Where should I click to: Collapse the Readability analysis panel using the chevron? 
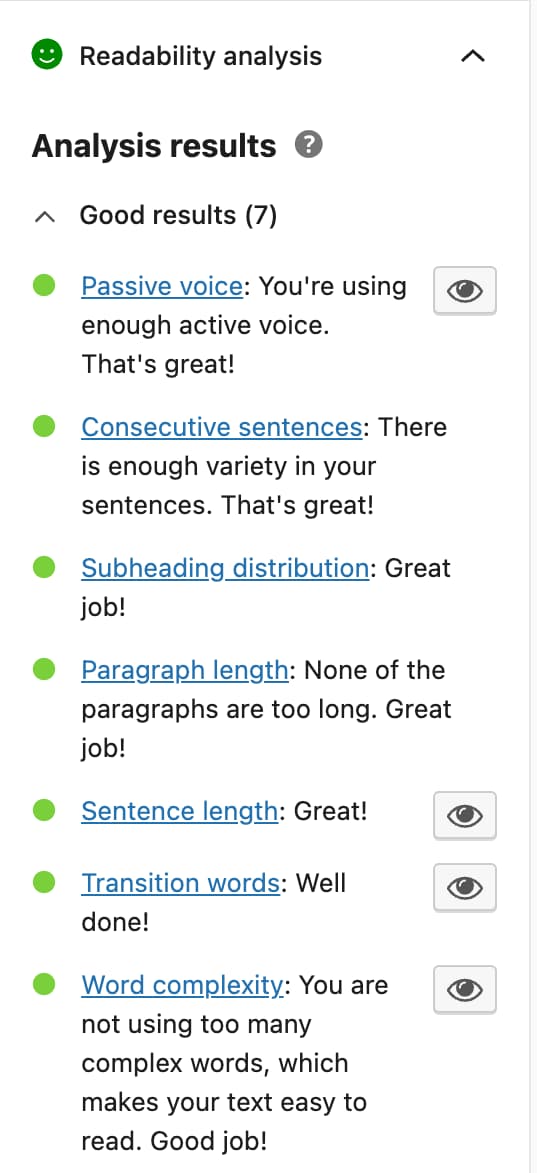click(473, 56)
